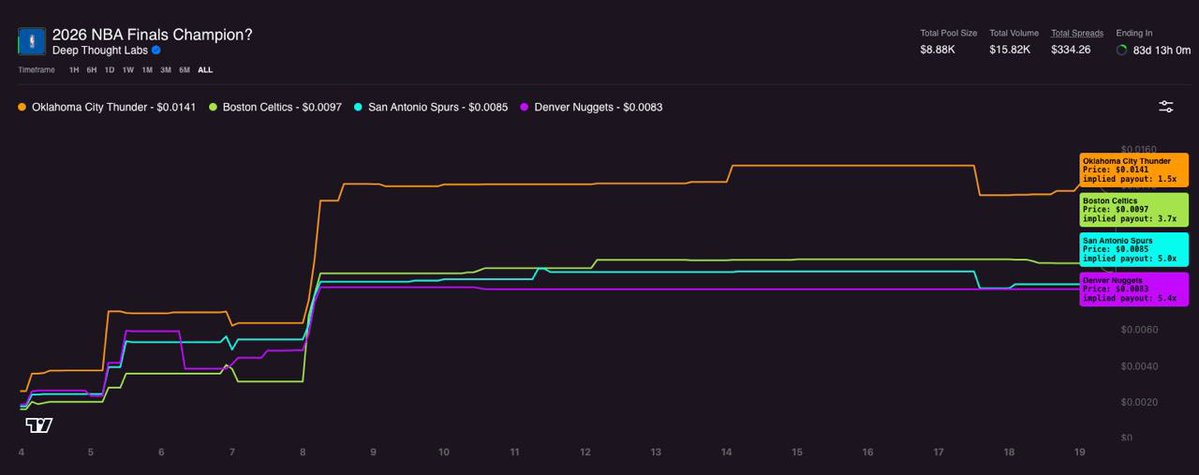Click the cyan Spurs legend dot

click(x=359, y=107)
